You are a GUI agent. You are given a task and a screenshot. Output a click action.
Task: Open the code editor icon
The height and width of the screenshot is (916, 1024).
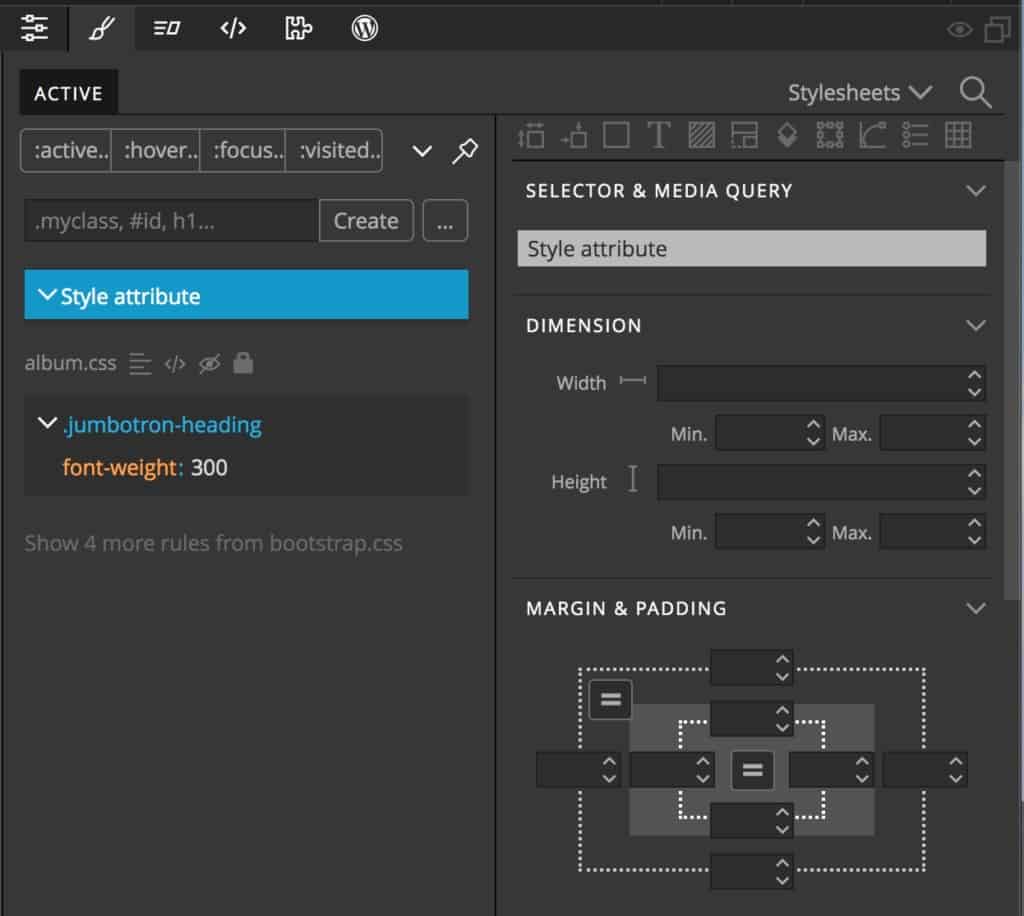coord(233,28)
